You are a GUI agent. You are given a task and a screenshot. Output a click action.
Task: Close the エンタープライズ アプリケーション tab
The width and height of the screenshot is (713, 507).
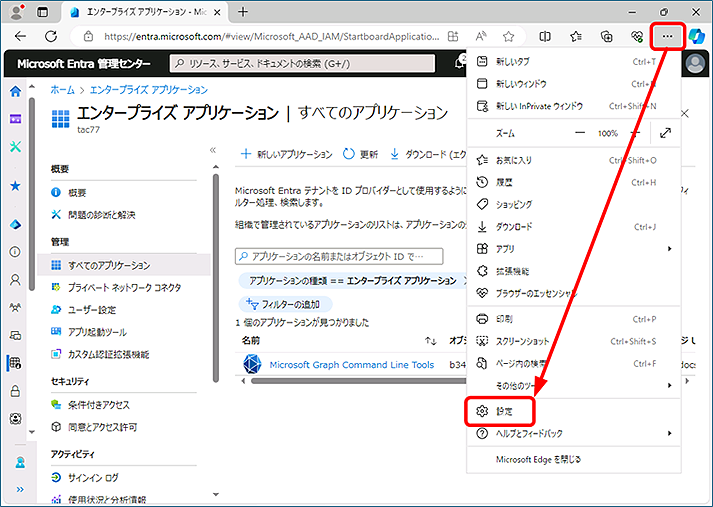point(217,12)
